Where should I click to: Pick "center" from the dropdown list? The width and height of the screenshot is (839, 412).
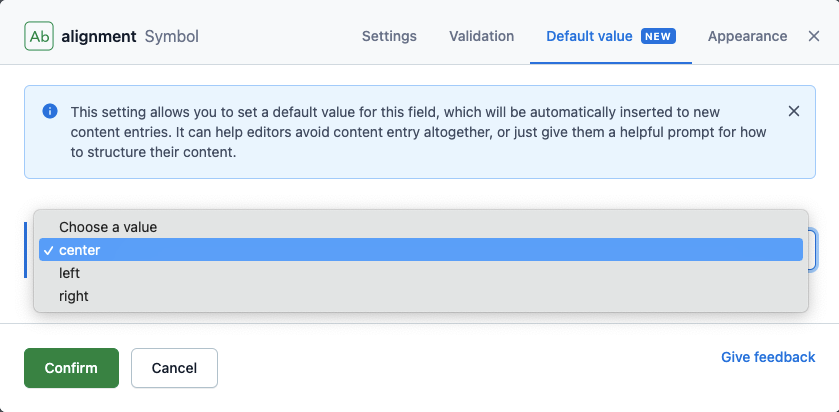[80, 250]
